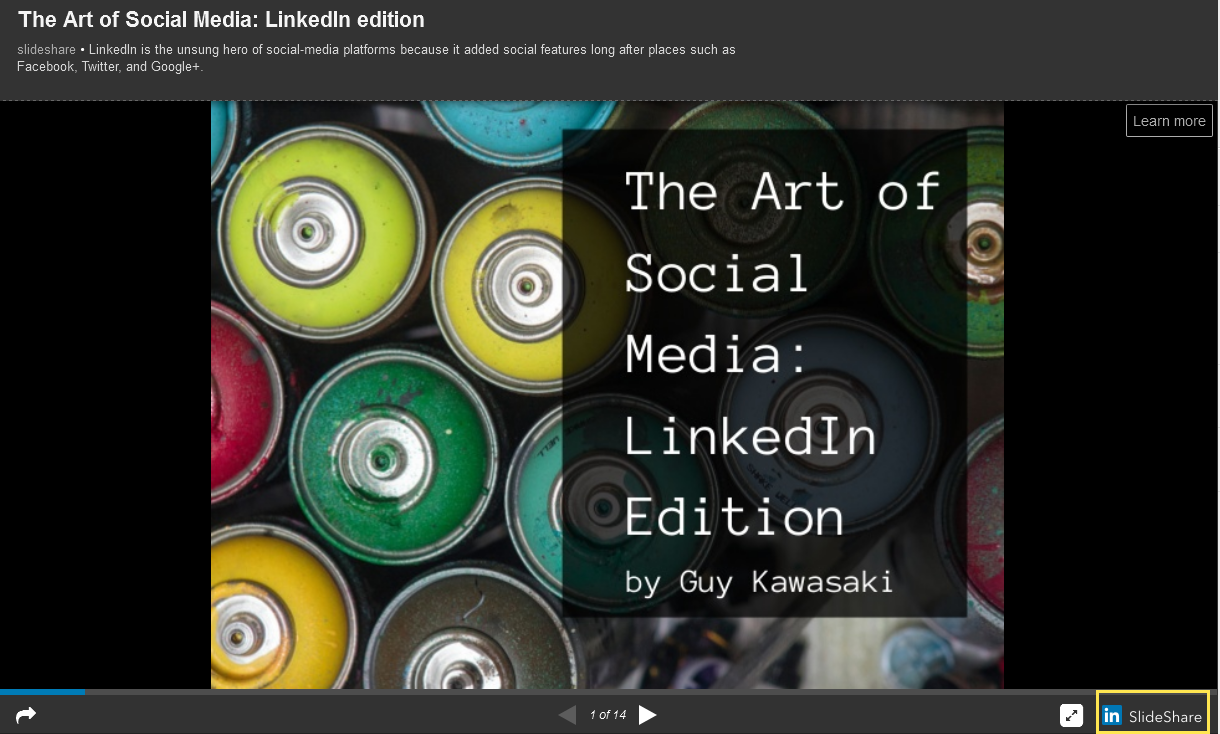Open the presentation title link

pyautogui.click(x=221, y=20)
